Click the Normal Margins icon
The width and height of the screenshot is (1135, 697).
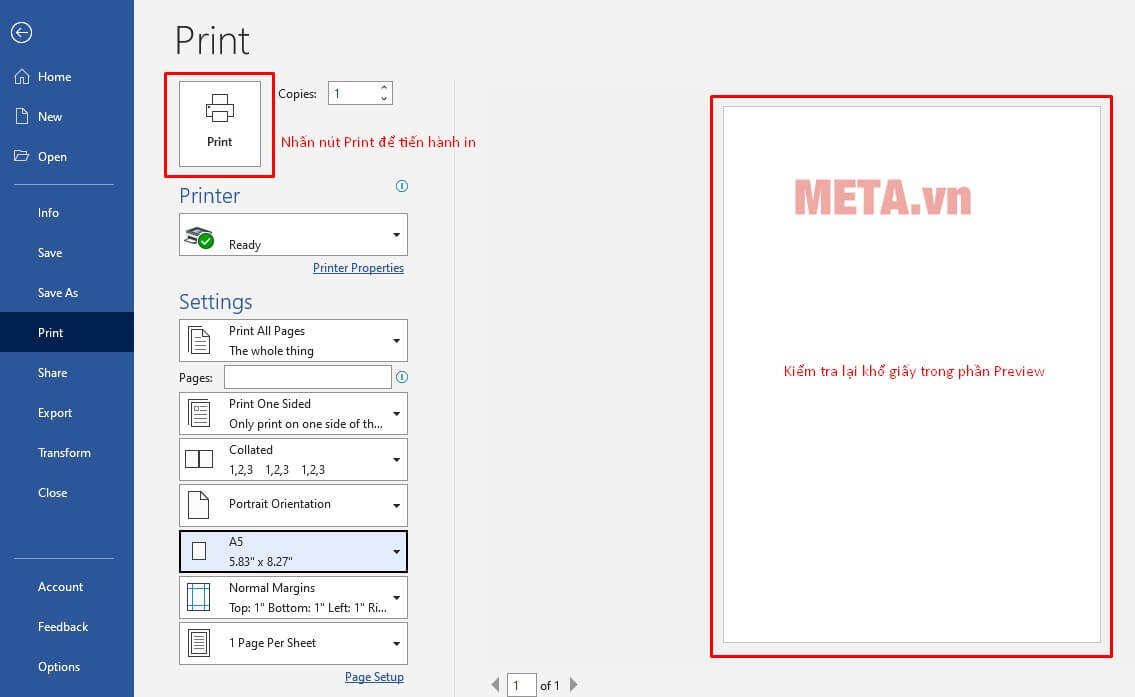(198, 597)
